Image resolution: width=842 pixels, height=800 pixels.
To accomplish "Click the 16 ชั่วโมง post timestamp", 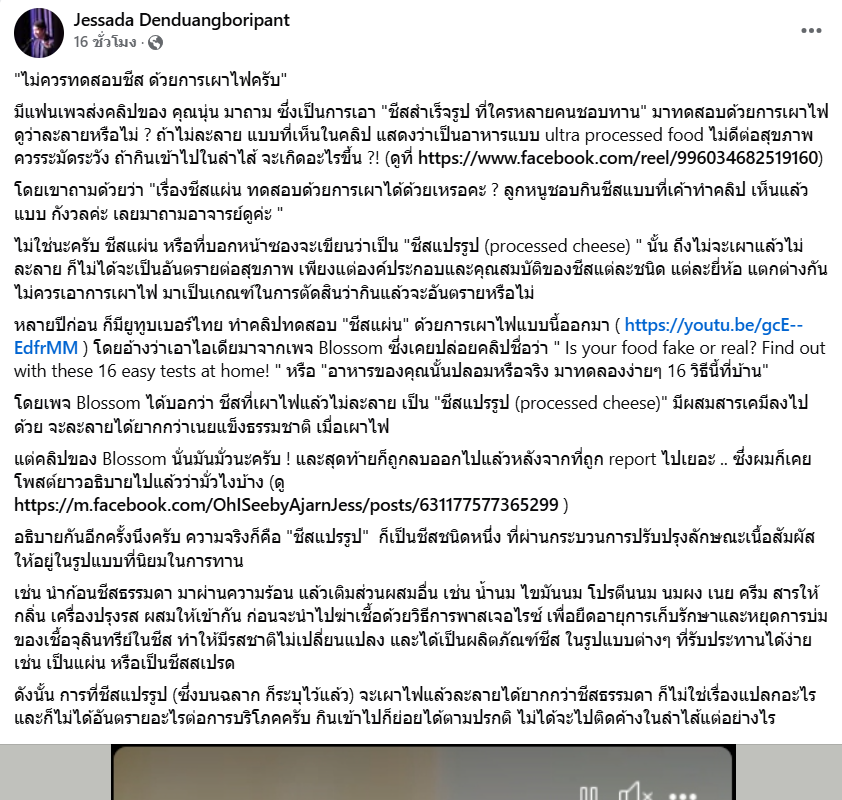I will point(105,42).
